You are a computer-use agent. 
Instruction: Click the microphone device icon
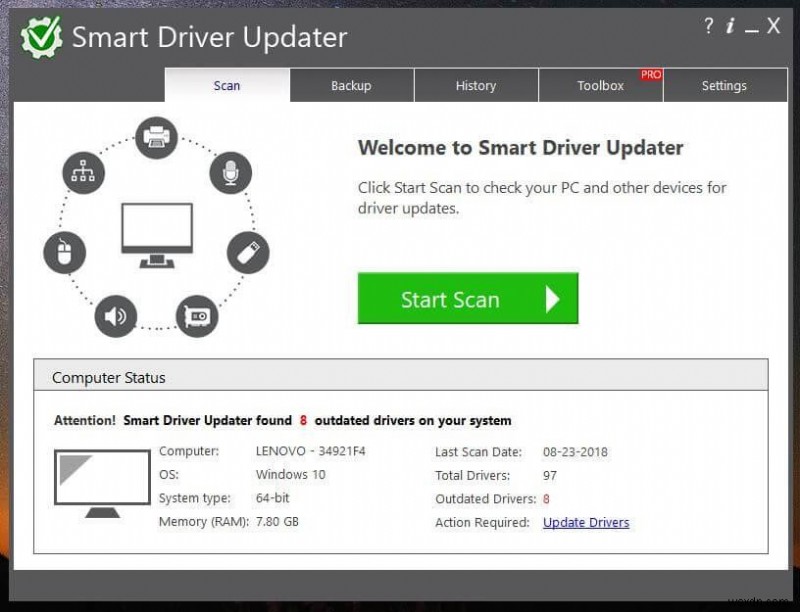tap(231, 173)
